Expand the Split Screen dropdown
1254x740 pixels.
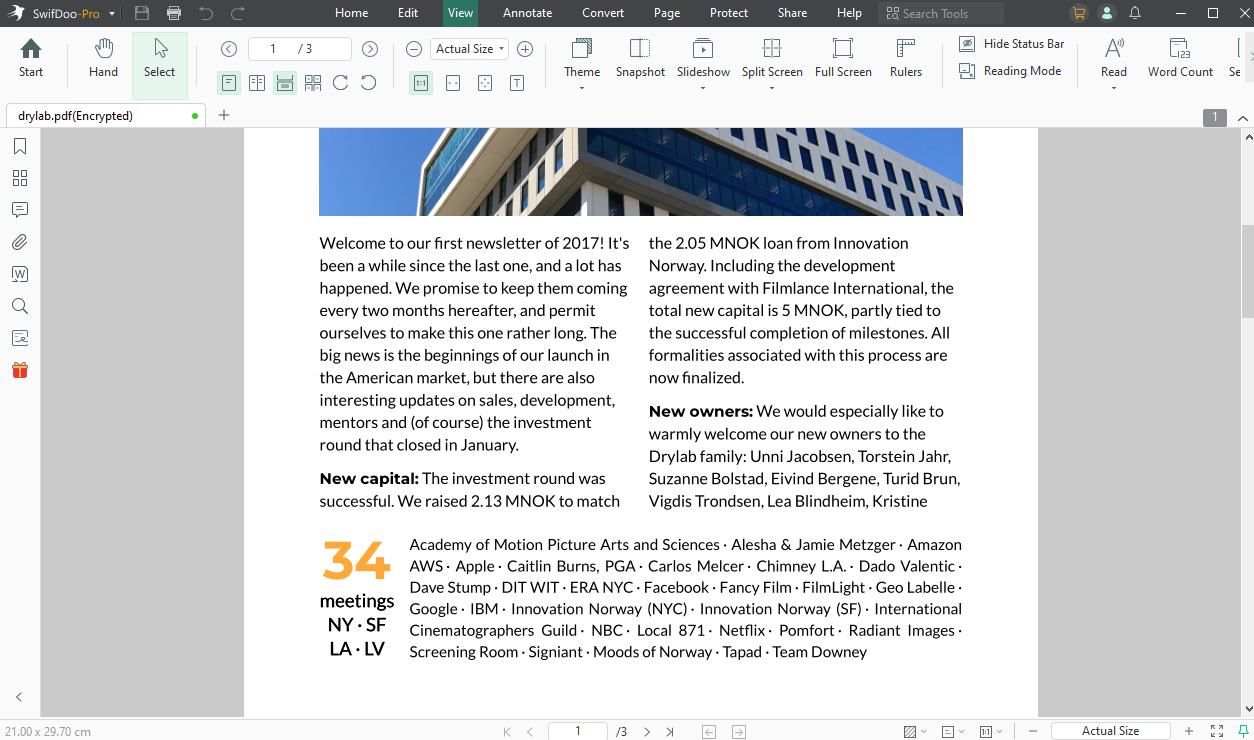click(772, 88)
